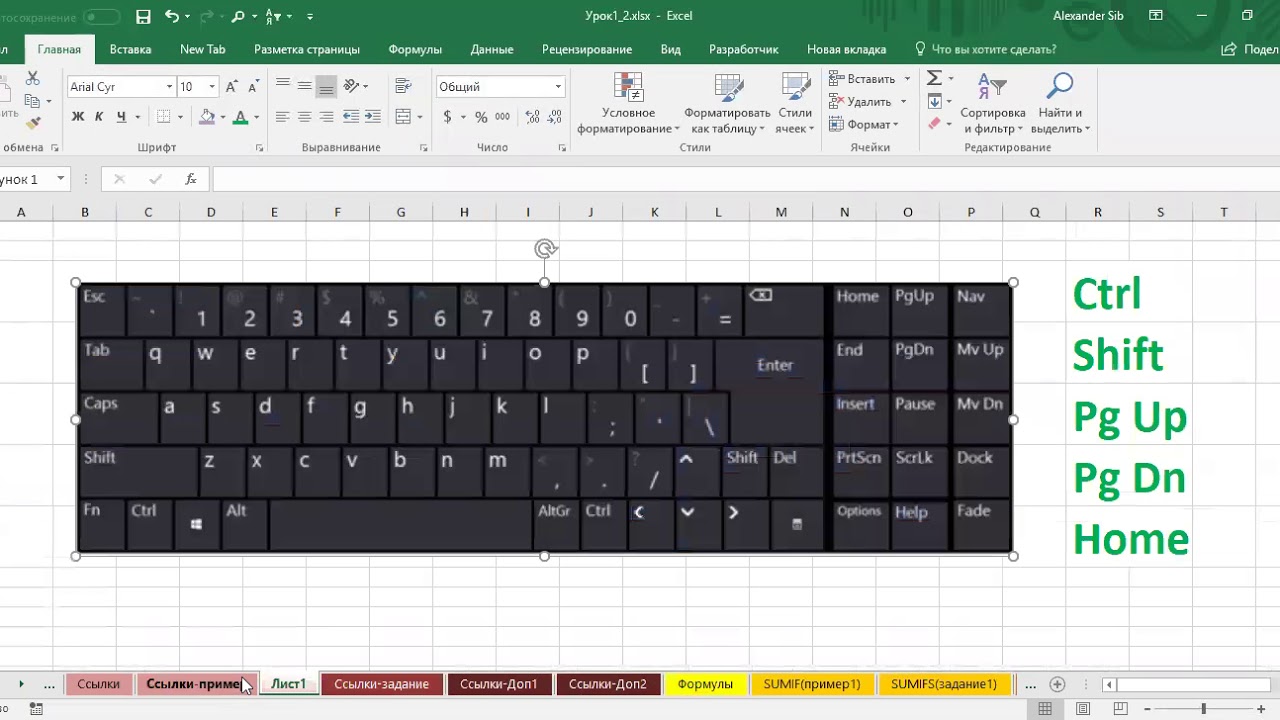The width and height of the screenshot is (1280, 720).
Task: Open the font size dropdown
Action: click(211, 87)
